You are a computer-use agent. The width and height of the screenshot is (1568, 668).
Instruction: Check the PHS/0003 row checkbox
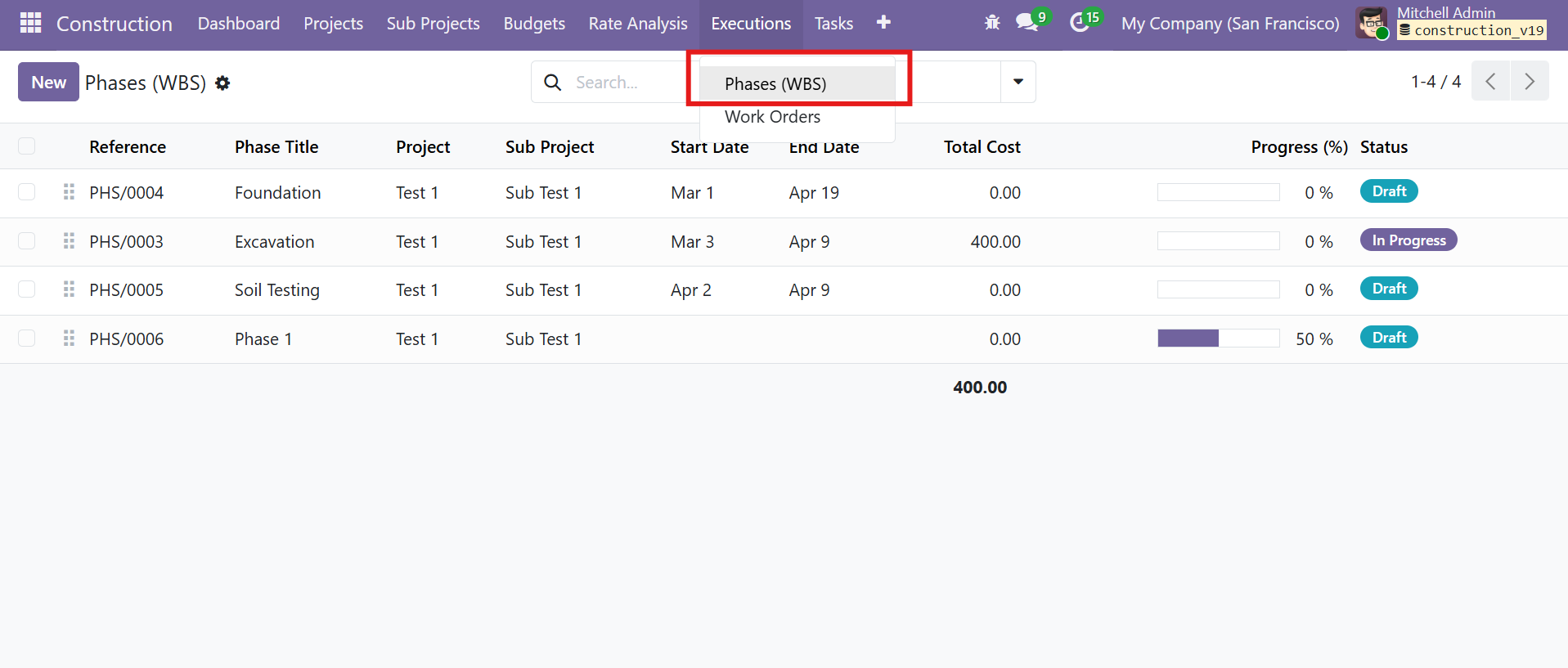[27, 240]
